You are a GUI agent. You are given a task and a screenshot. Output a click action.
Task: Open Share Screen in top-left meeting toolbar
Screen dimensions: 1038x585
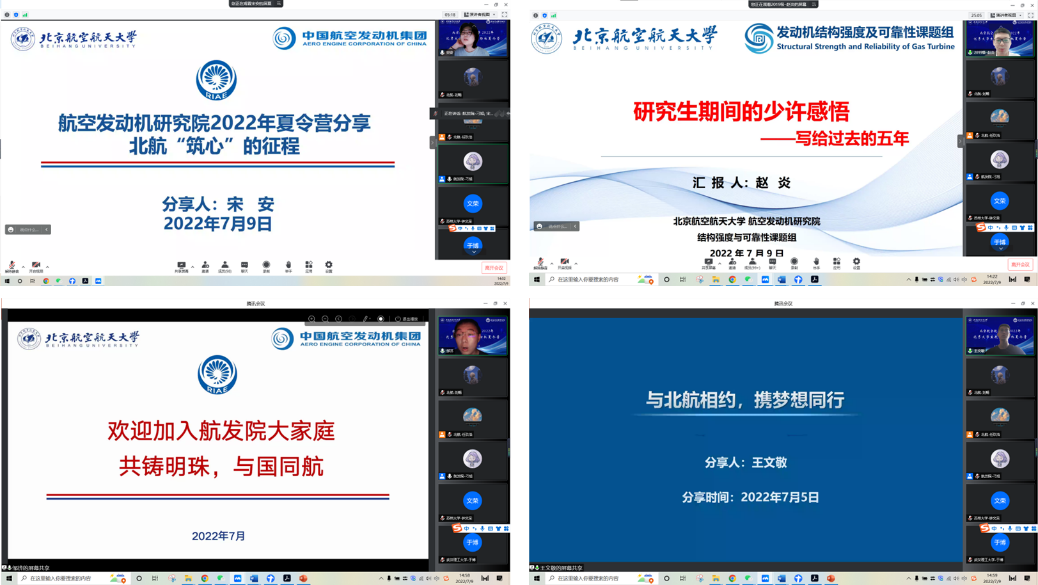tap(181, 265)
